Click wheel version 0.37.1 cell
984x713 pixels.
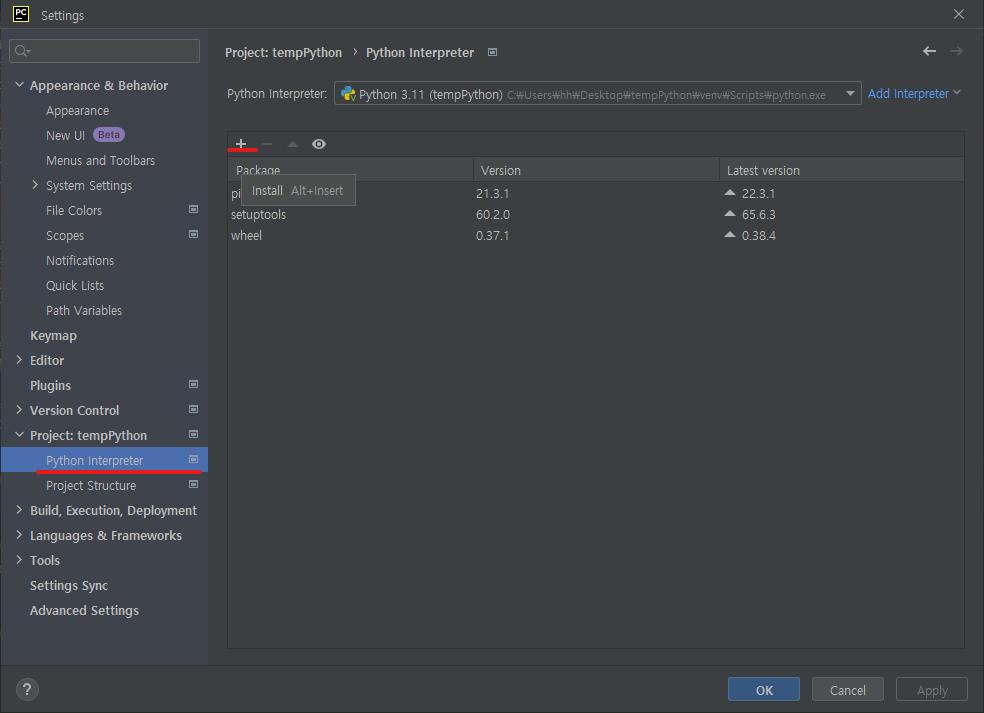(493, 235)
